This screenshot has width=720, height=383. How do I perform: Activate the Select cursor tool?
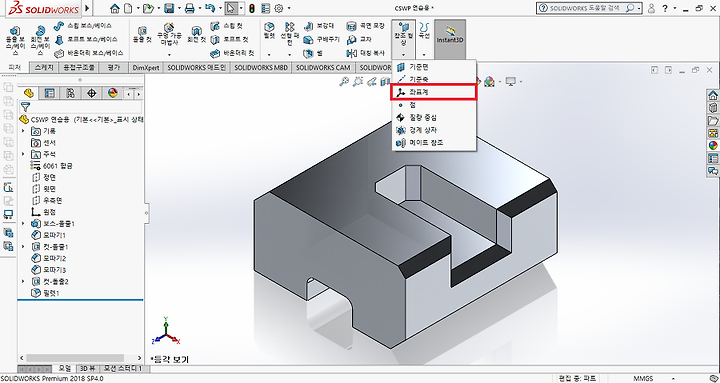coord(231,8)
